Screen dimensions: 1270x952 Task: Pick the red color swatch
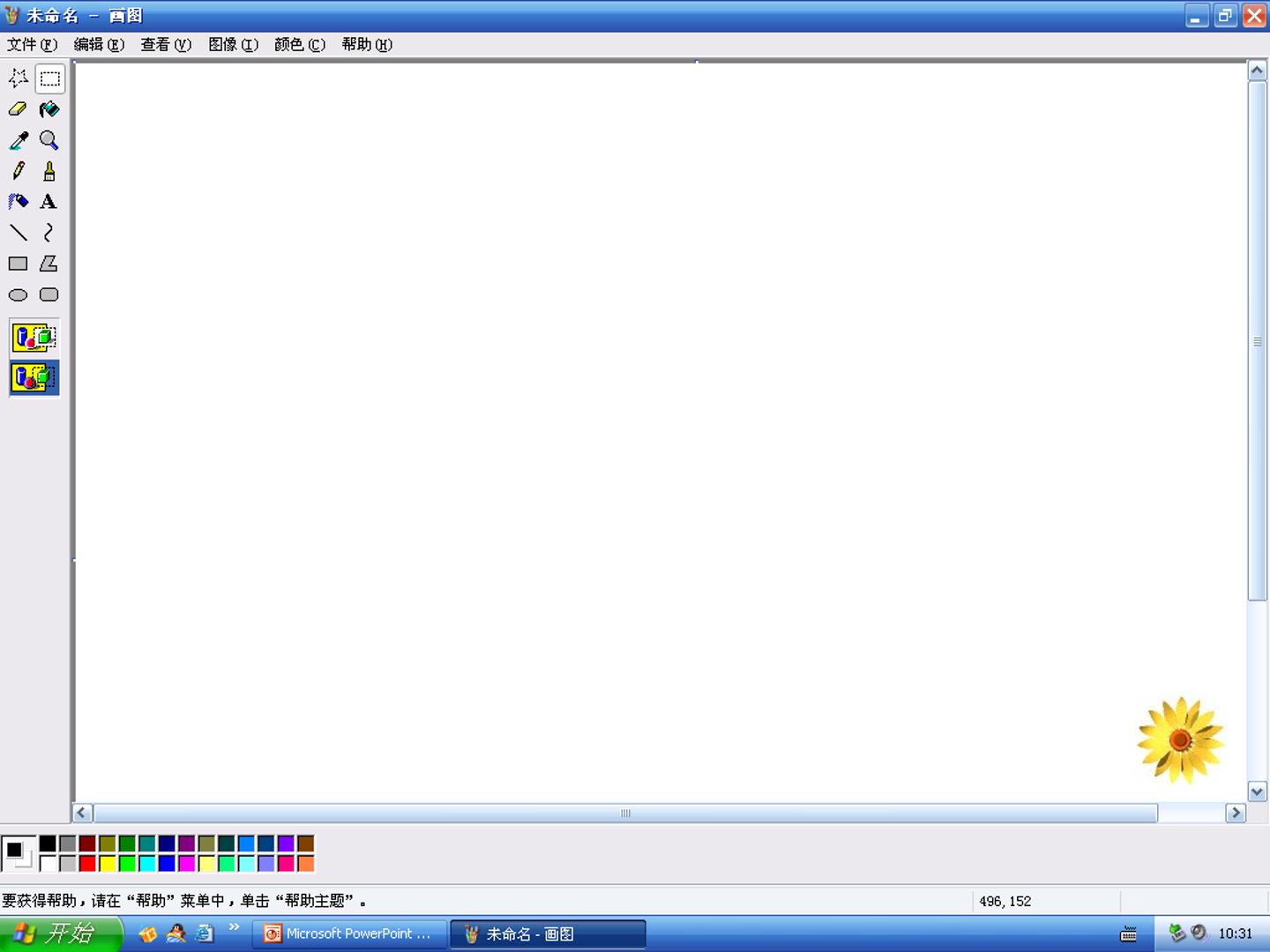tap(87, 864)
